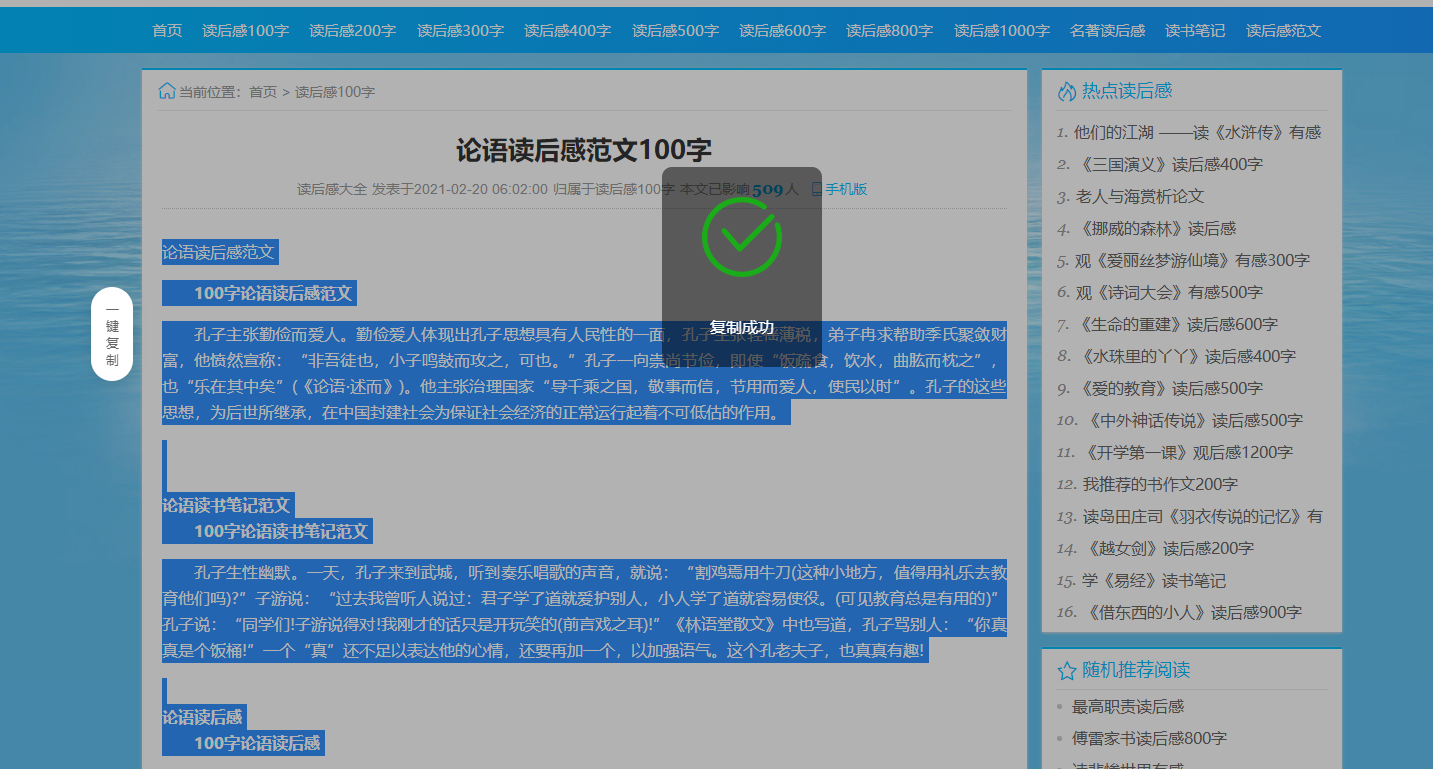The image size is (1433, 769).
Task: Click the highlighted text 论语读书笔记范文
Action: (x=226, y=505)
